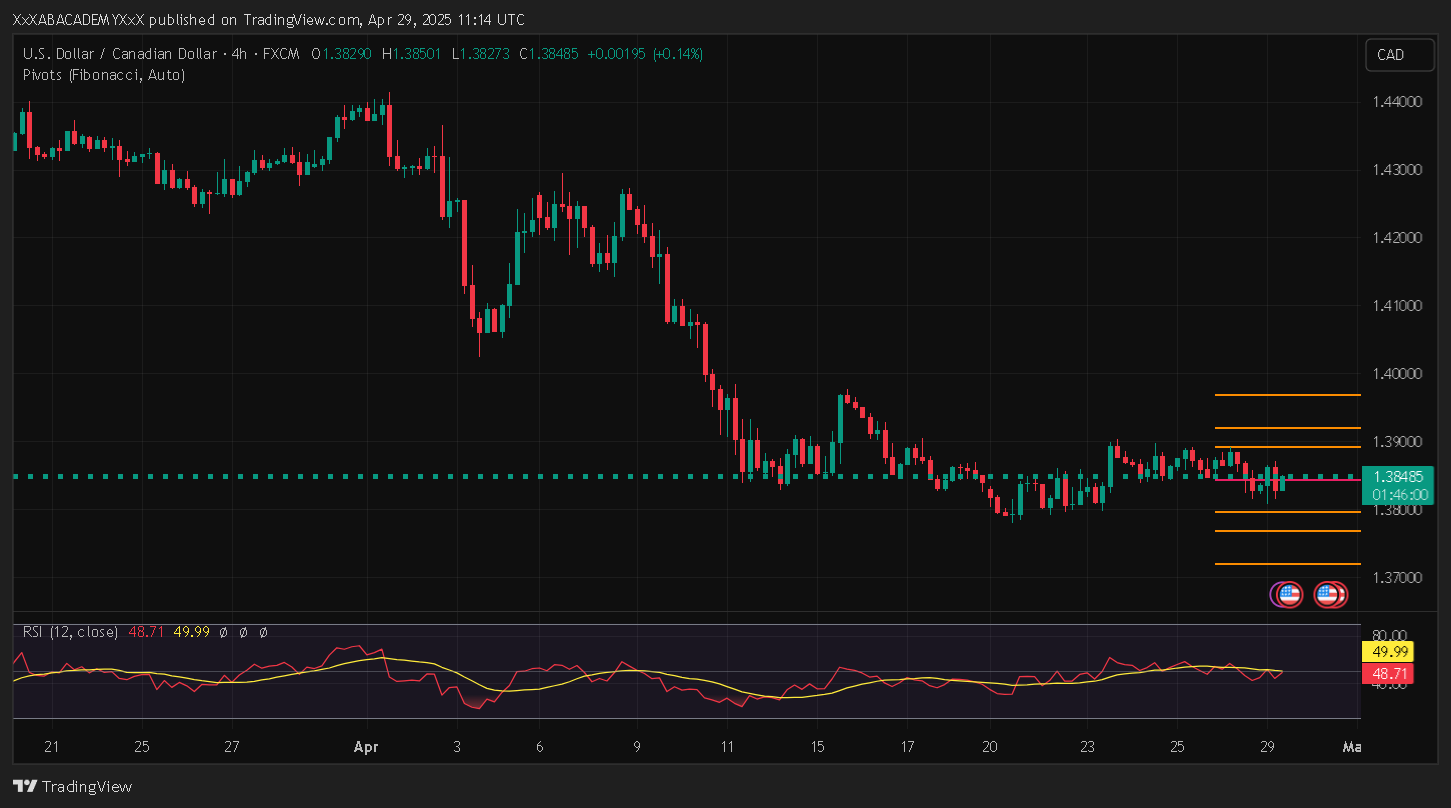Select the Pivots (Fibonacci, Auto) indicator legend
The width and height of the screenshot is (1451, 808).
pyautogui.click(x=104, y=75)
